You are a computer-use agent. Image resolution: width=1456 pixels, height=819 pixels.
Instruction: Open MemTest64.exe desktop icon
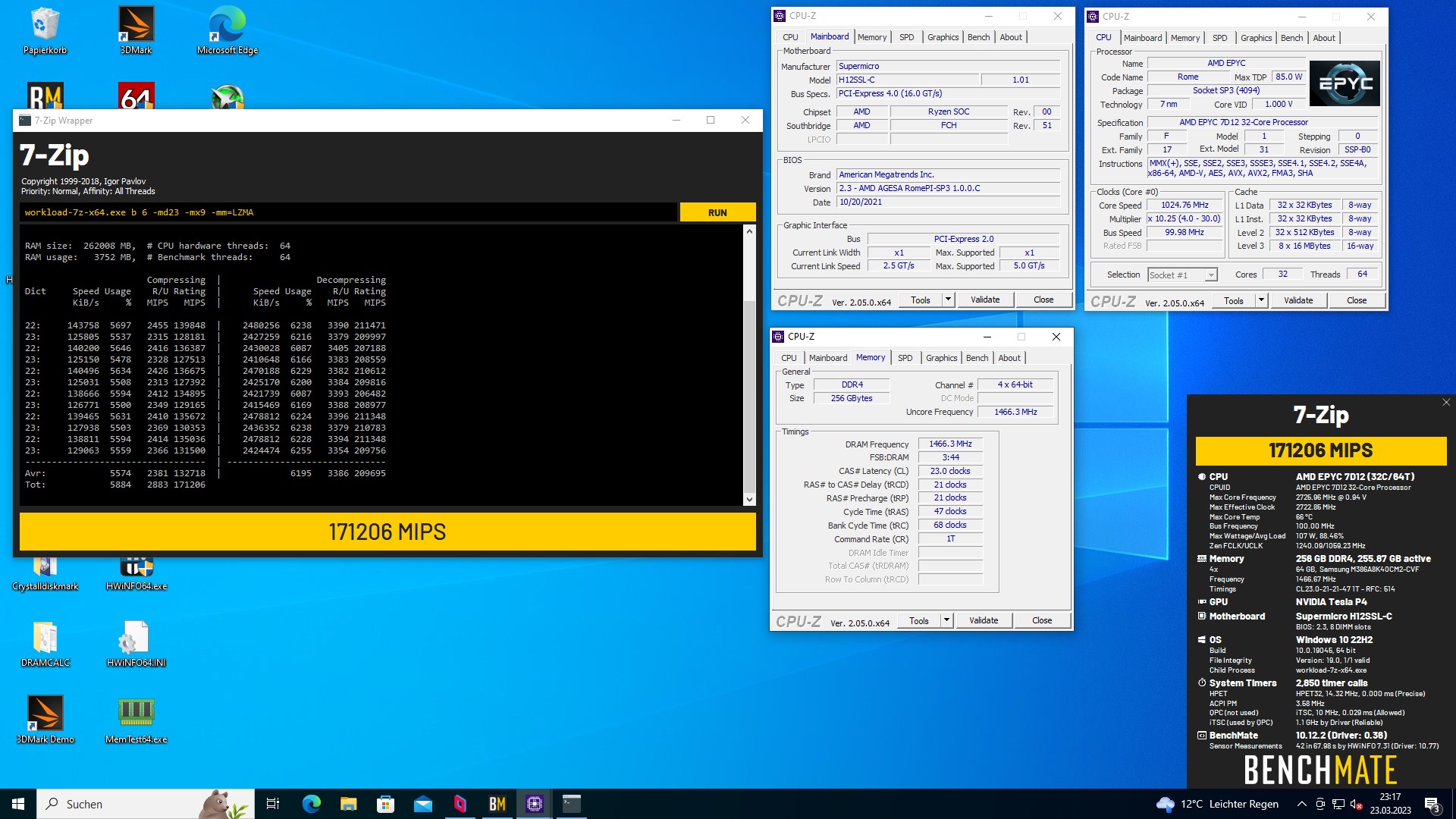point(136,719)
